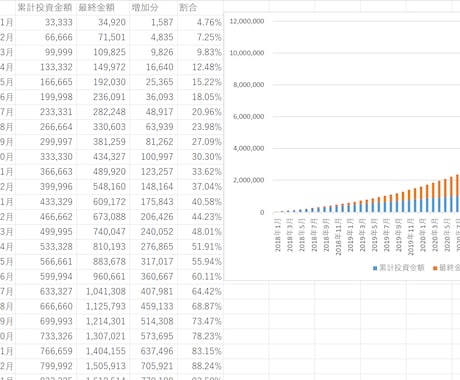This screenshot has height=380, width=460.
Task: Click the 30.30% cell
Action: tap(200, 157)
